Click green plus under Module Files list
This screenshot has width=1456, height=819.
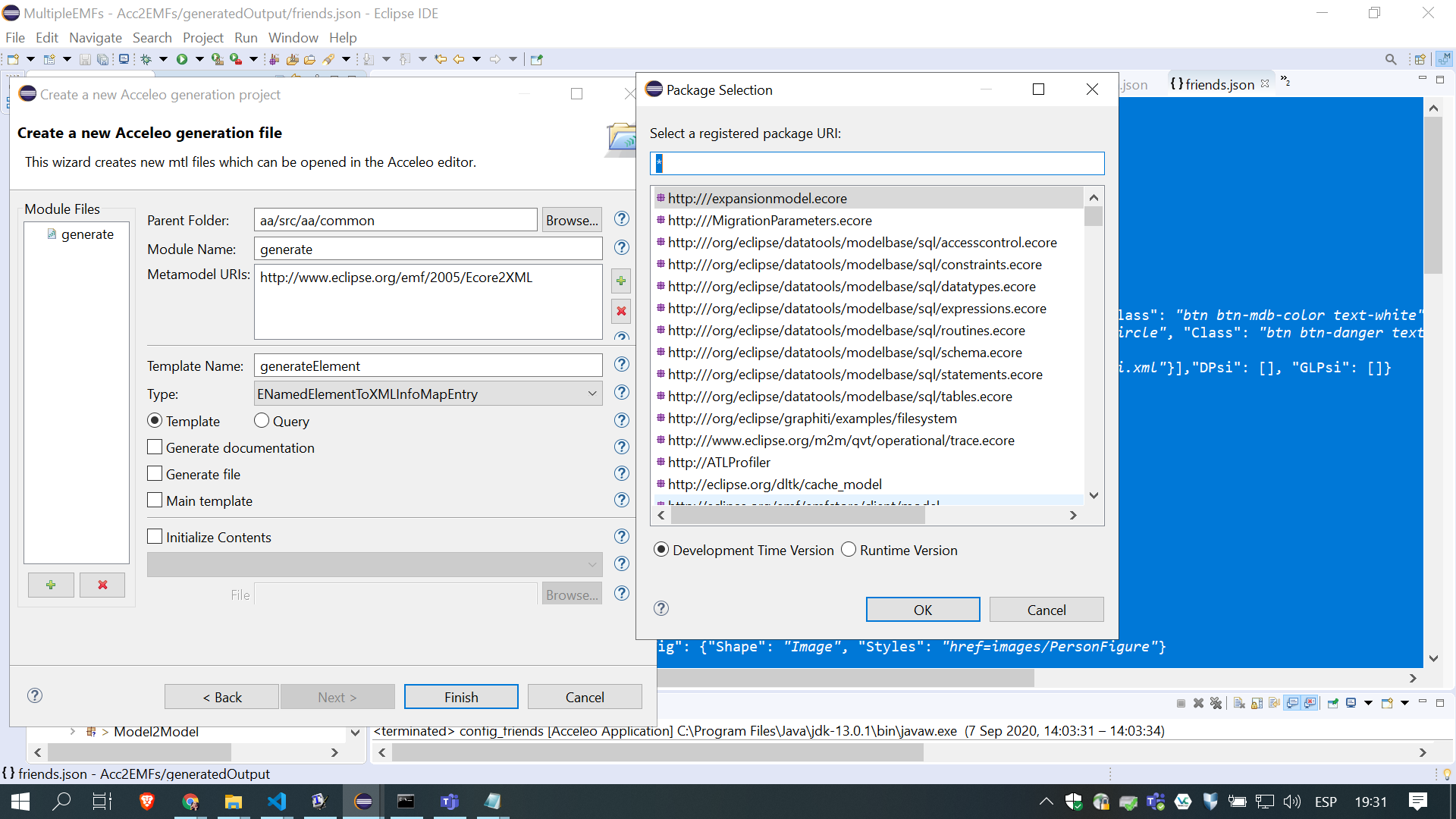[x=51, y=585]
